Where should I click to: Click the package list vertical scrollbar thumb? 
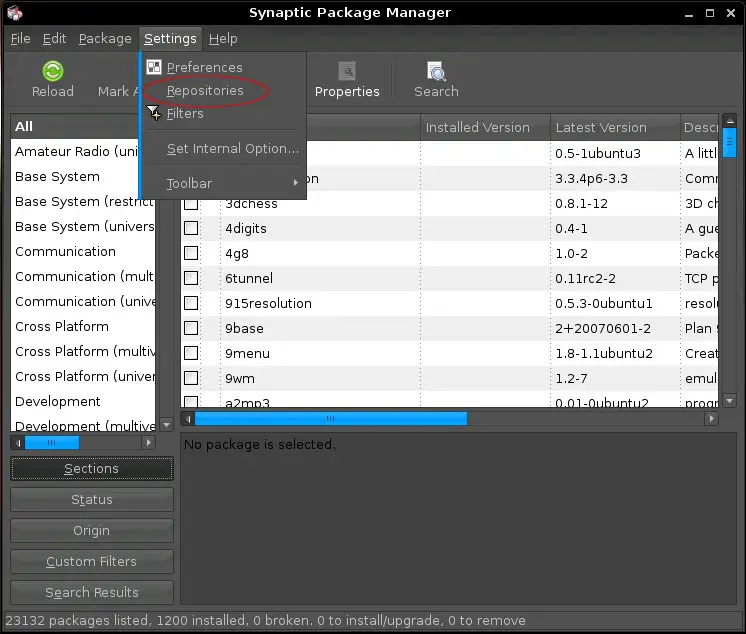[x=729, y=142]
